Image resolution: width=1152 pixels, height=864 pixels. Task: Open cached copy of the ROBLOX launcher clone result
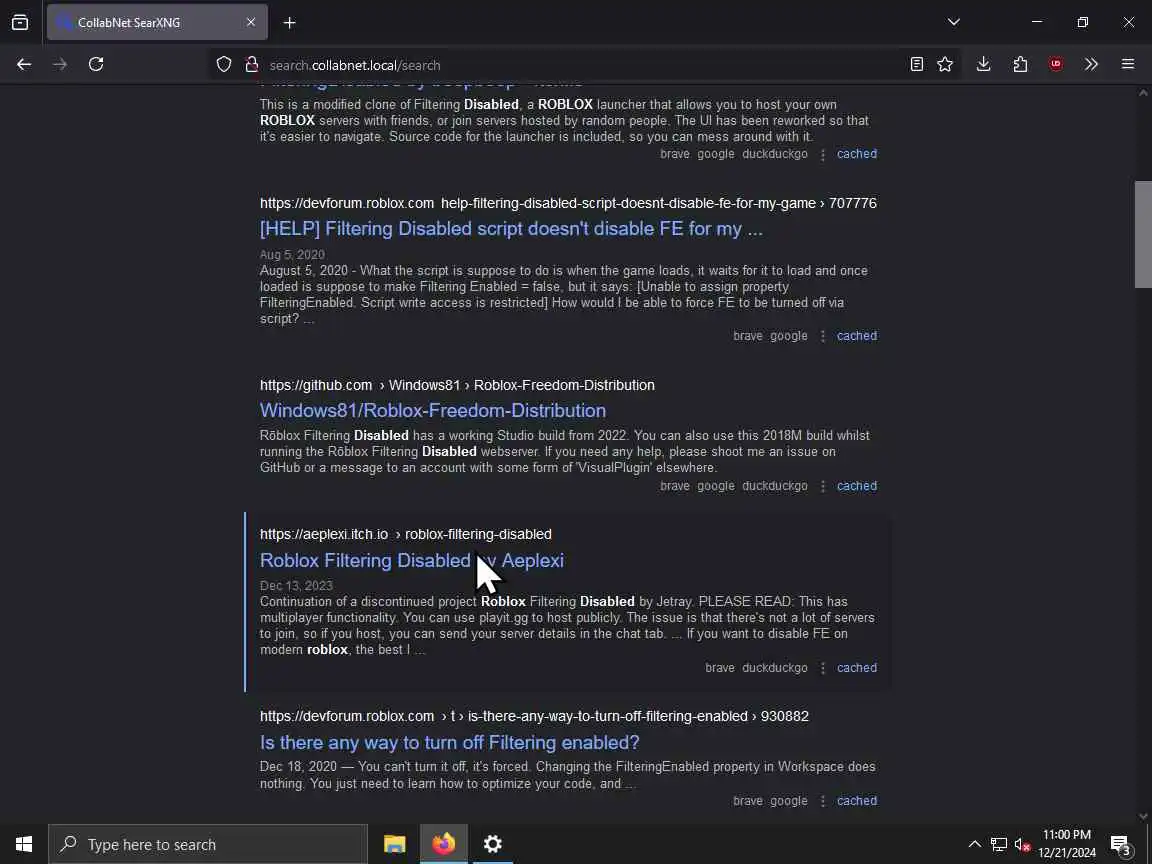857,154
